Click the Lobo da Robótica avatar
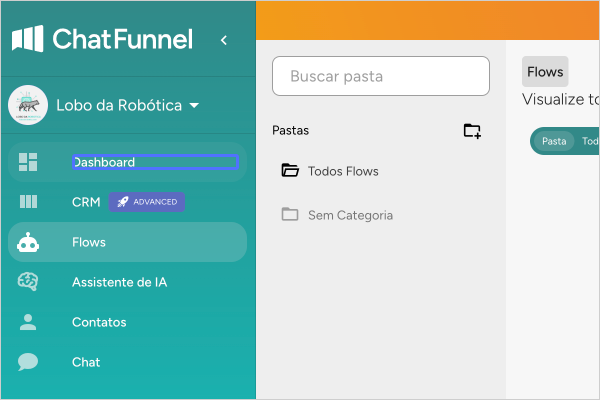Image resolution: width=600 pixels, height=400 pixels. coord(28,105)
